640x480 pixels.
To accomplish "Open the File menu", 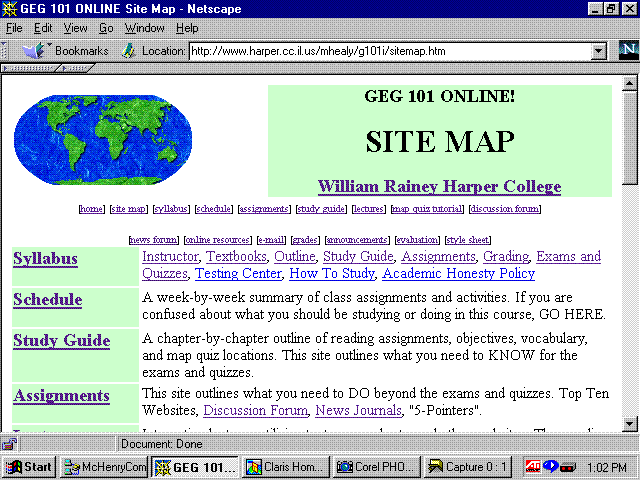I will click(x=14, y=28).
